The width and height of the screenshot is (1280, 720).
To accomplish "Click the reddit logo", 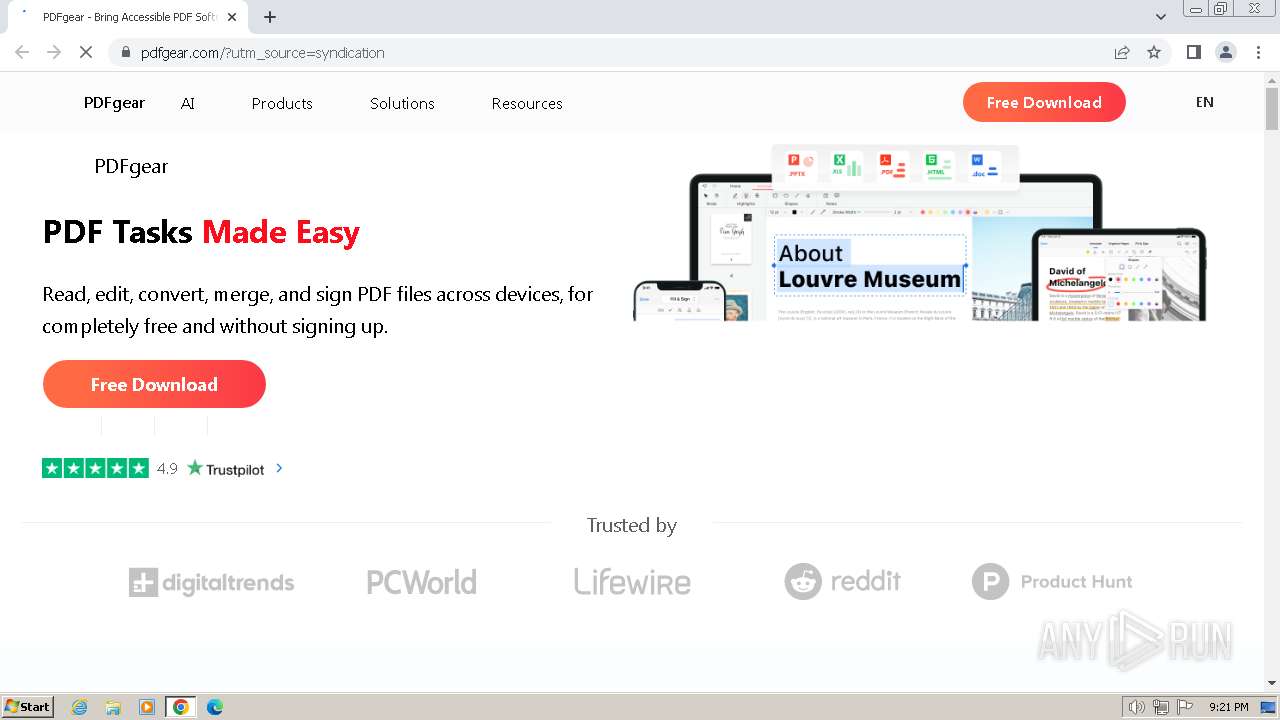I will click(x=842, y=581).
